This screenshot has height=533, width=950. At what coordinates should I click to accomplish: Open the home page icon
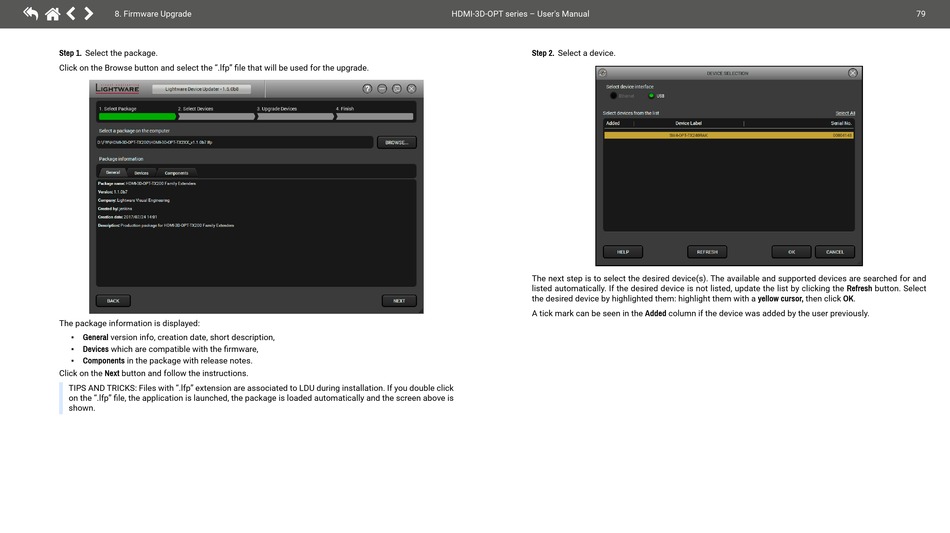[53, 13]
